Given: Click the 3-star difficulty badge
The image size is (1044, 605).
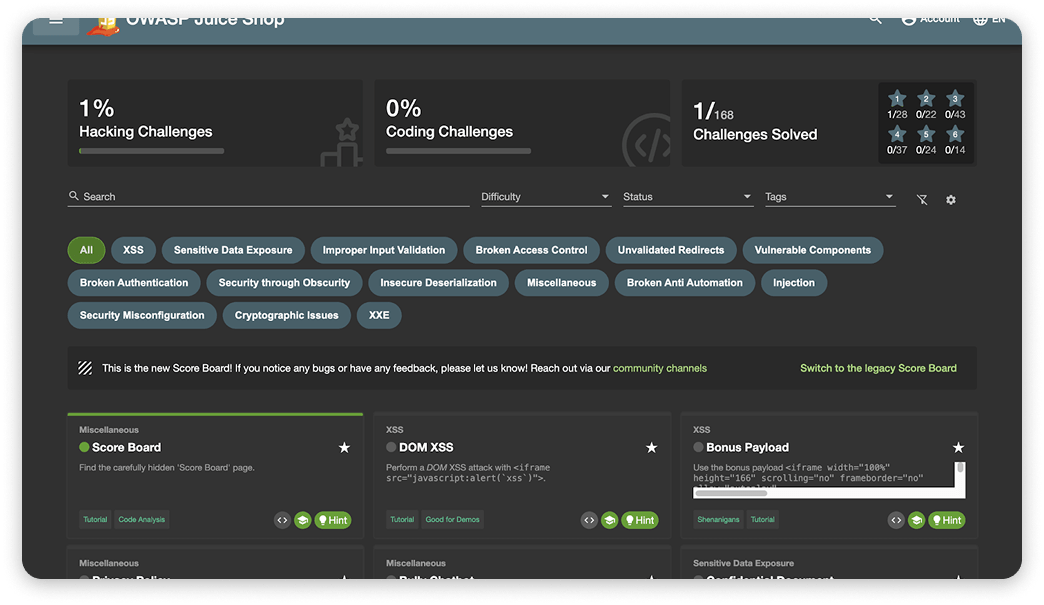Looking at the screenshot, I should click(x=955, y=98).
